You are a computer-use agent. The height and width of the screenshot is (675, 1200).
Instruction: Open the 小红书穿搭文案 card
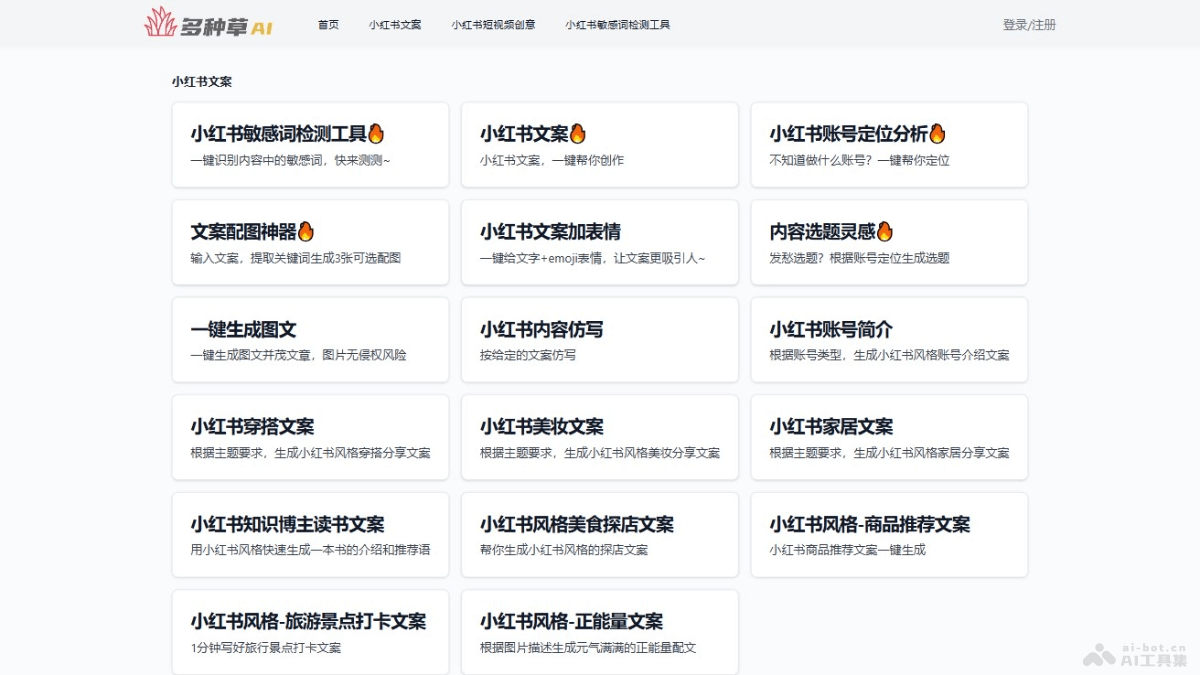(x=310, y=437)
